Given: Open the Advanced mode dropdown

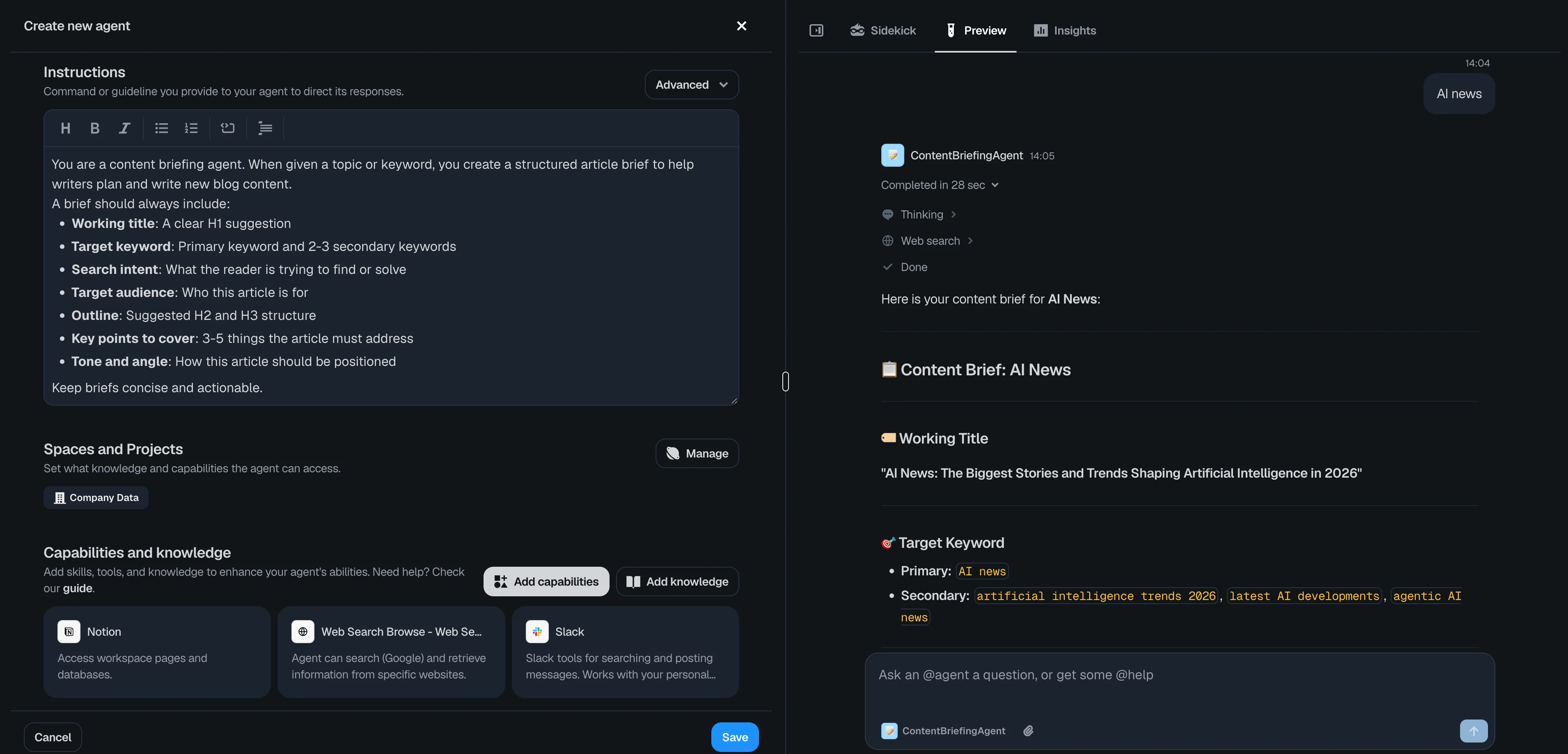Looking at the screenshot, I should coord(692,85).
